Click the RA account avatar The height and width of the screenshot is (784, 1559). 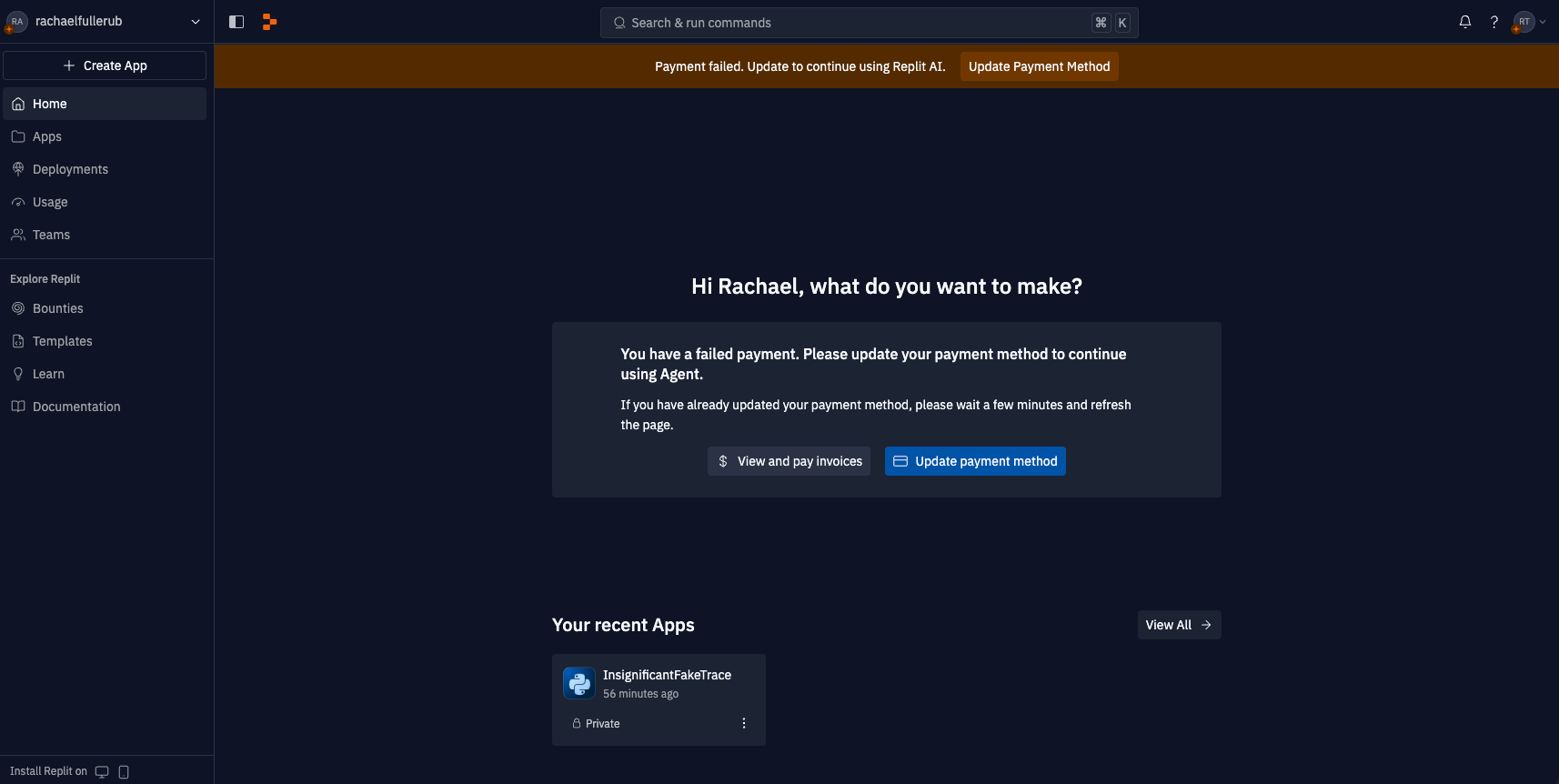click(x=16, y=22)
